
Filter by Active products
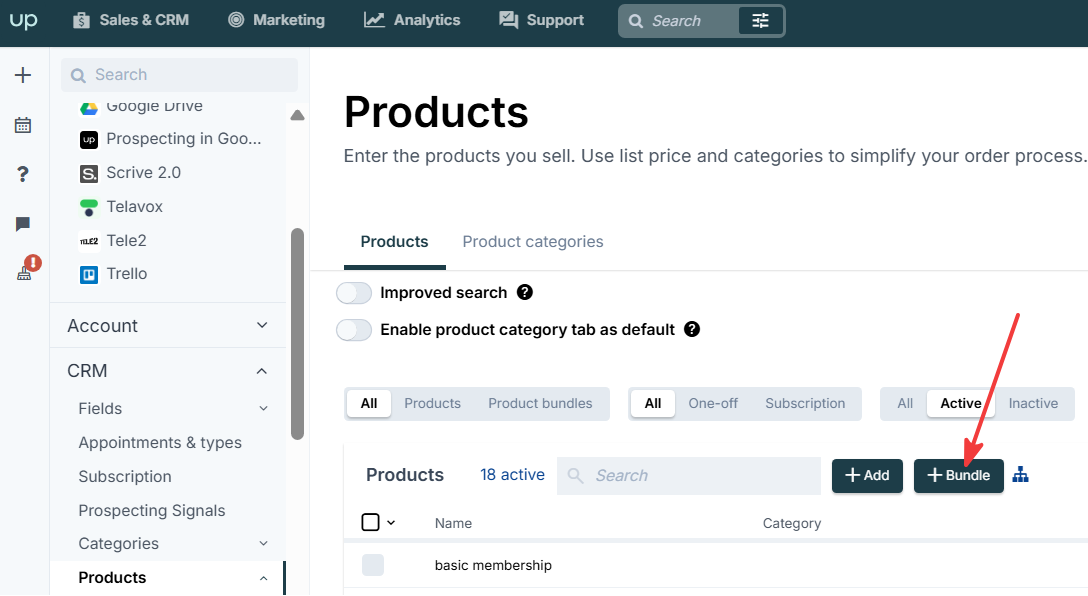click(960, 404)
